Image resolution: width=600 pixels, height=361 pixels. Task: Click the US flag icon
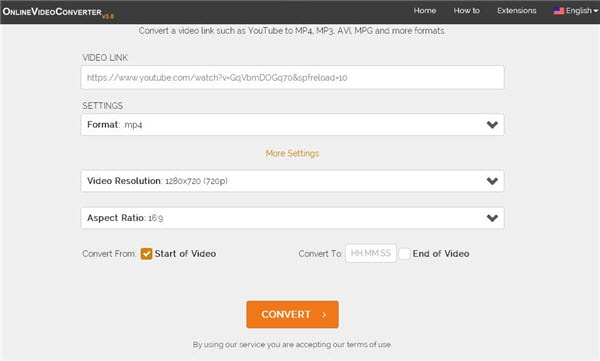[x=559, y=11]
